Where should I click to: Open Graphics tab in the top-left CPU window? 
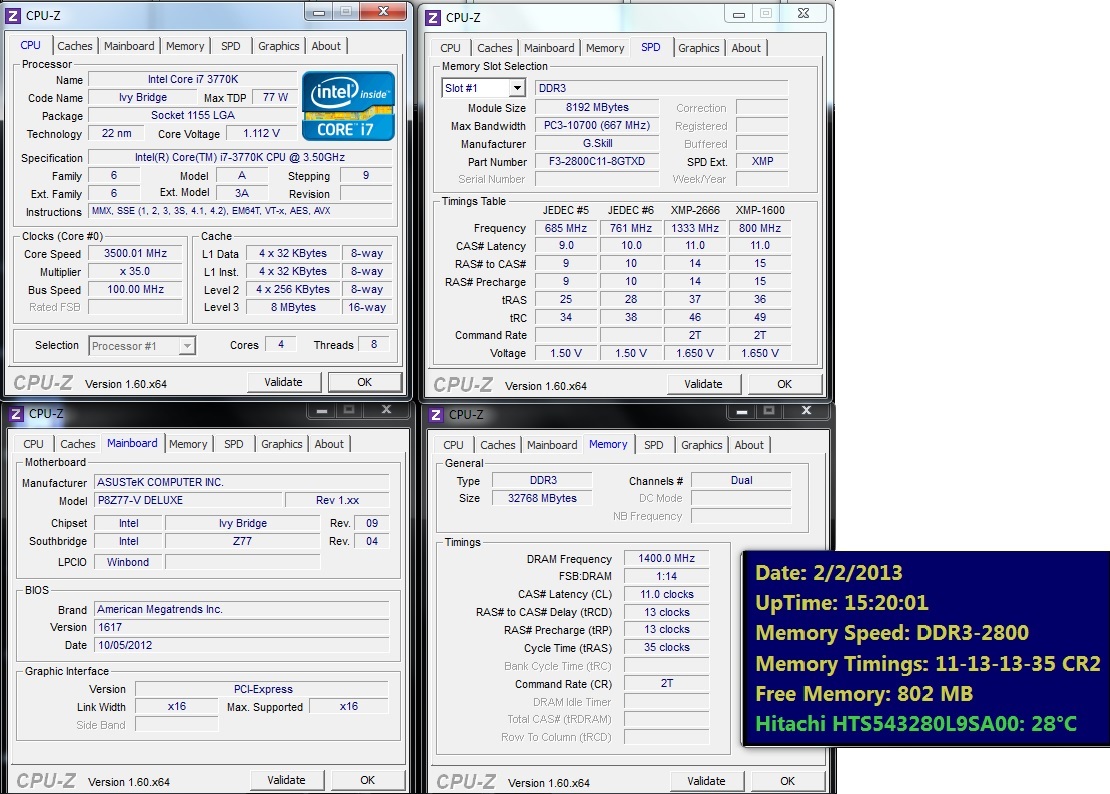pos(278,46)
